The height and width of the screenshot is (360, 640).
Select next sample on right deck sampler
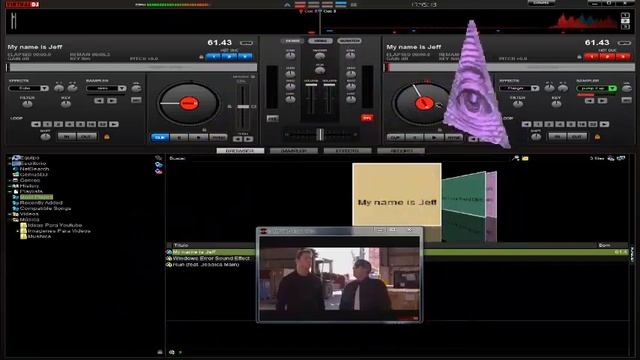(602, 100)
